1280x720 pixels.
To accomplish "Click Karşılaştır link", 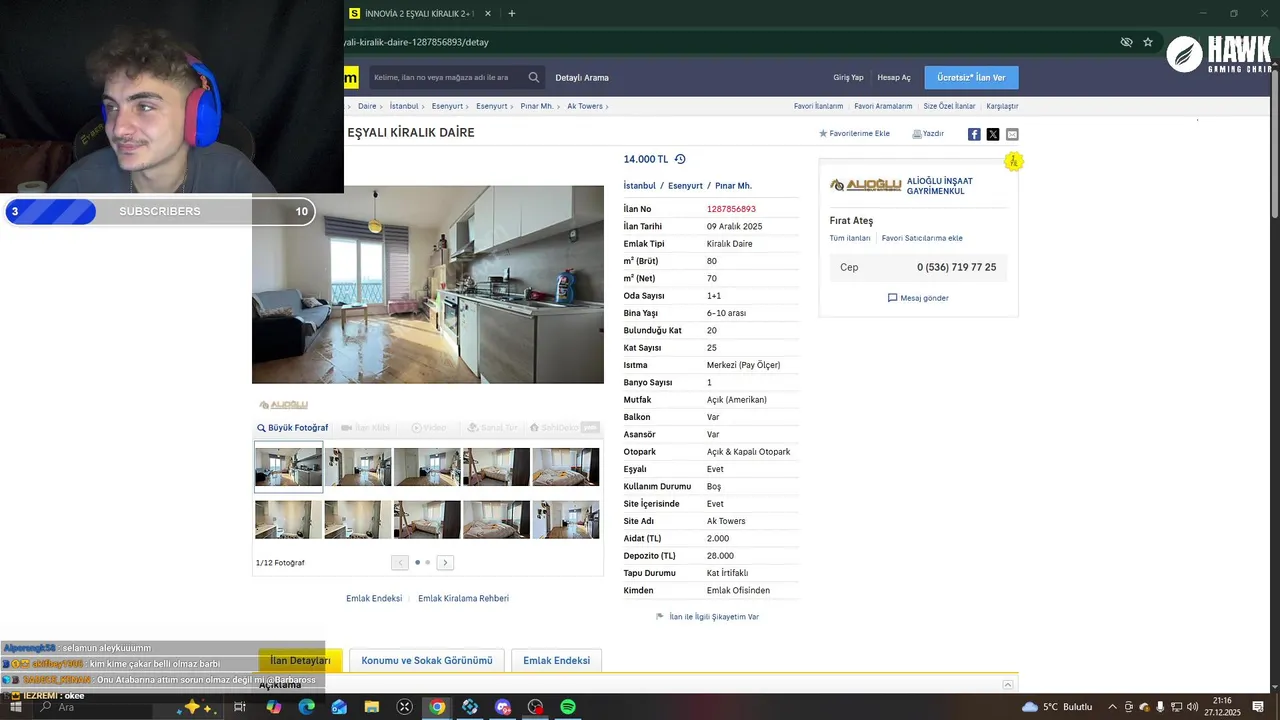I will click(1002, 106).
